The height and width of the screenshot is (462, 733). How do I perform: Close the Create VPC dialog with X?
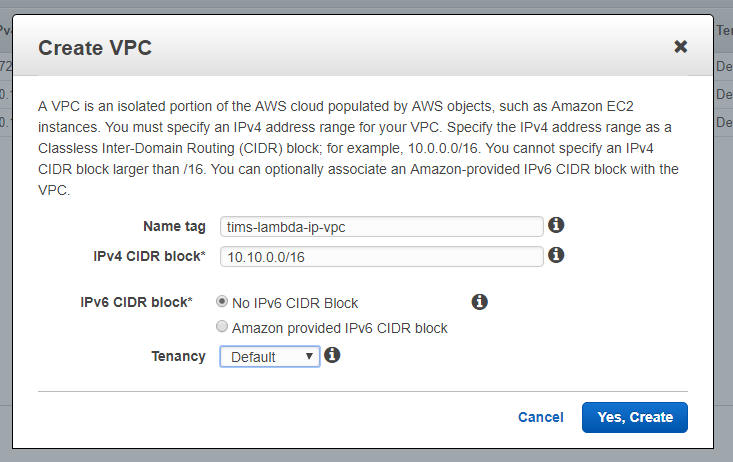click(681, 46)
